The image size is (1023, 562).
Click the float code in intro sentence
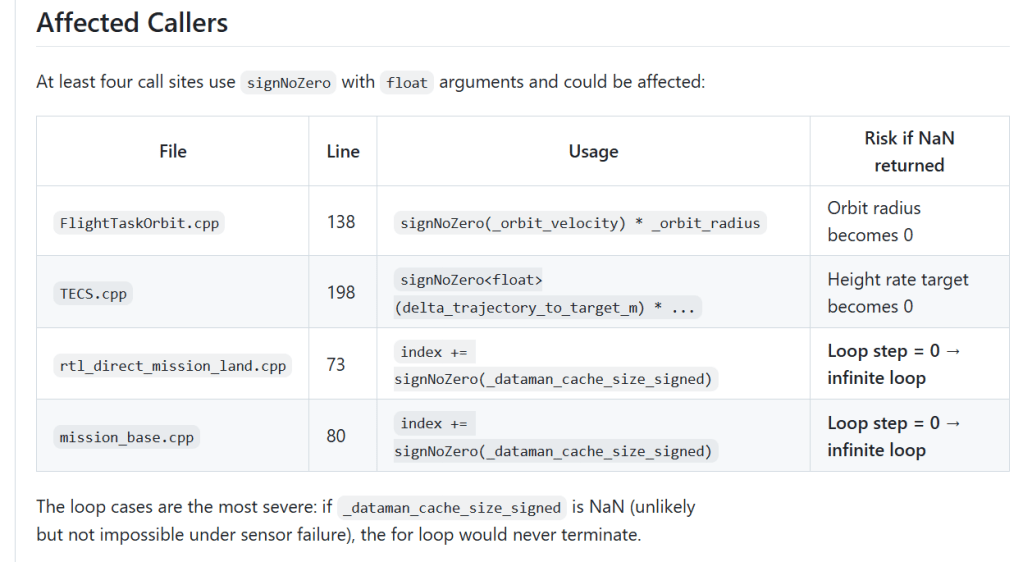click(x=407, y=83)
